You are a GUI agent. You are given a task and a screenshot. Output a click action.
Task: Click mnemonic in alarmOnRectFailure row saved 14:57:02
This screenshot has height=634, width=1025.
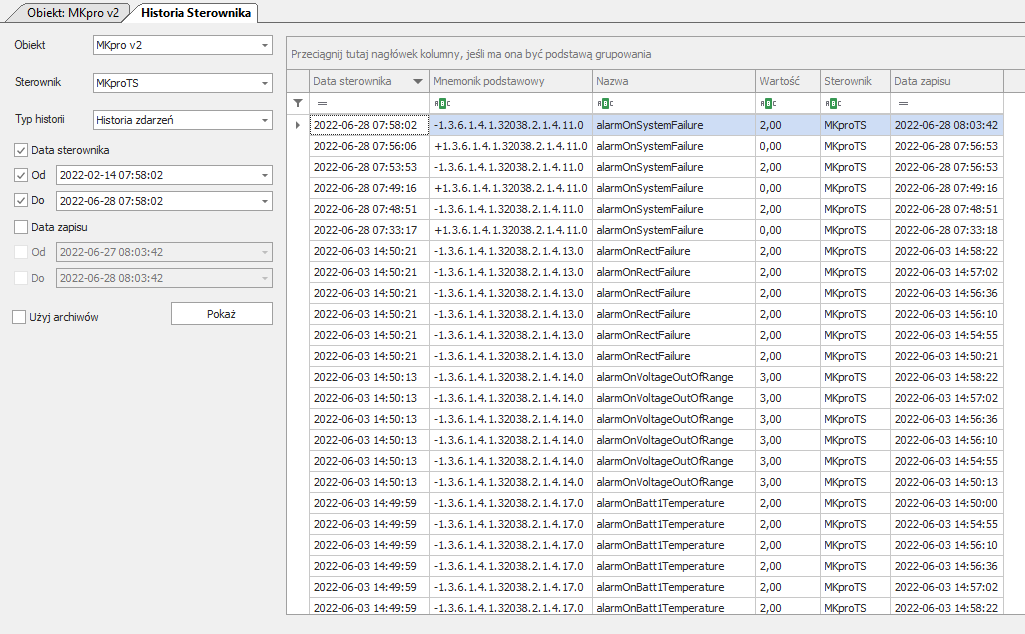511,272
